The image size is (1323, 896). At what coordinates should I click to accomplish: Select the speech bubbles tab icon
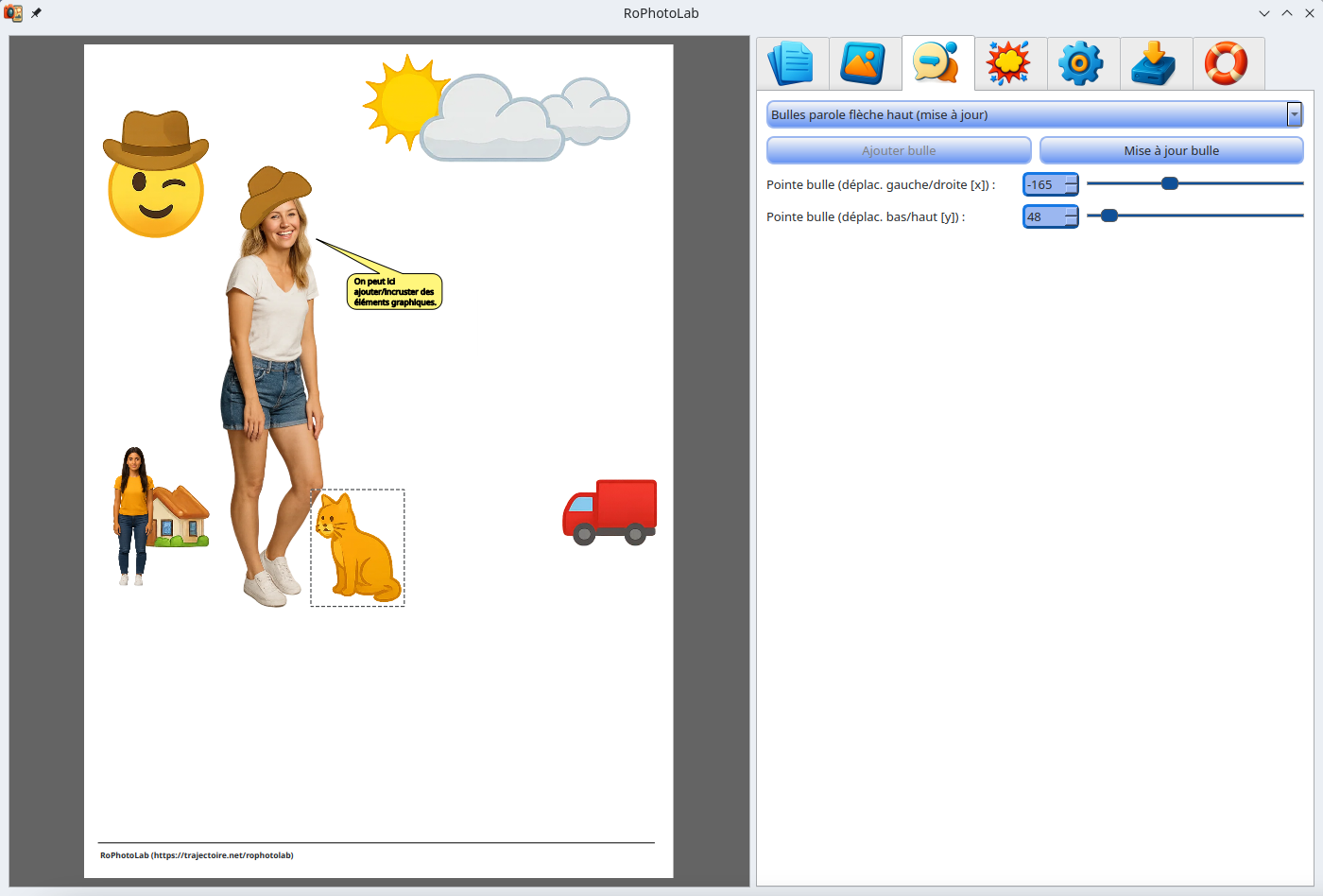pyautogui.click(x=937, y=63)
